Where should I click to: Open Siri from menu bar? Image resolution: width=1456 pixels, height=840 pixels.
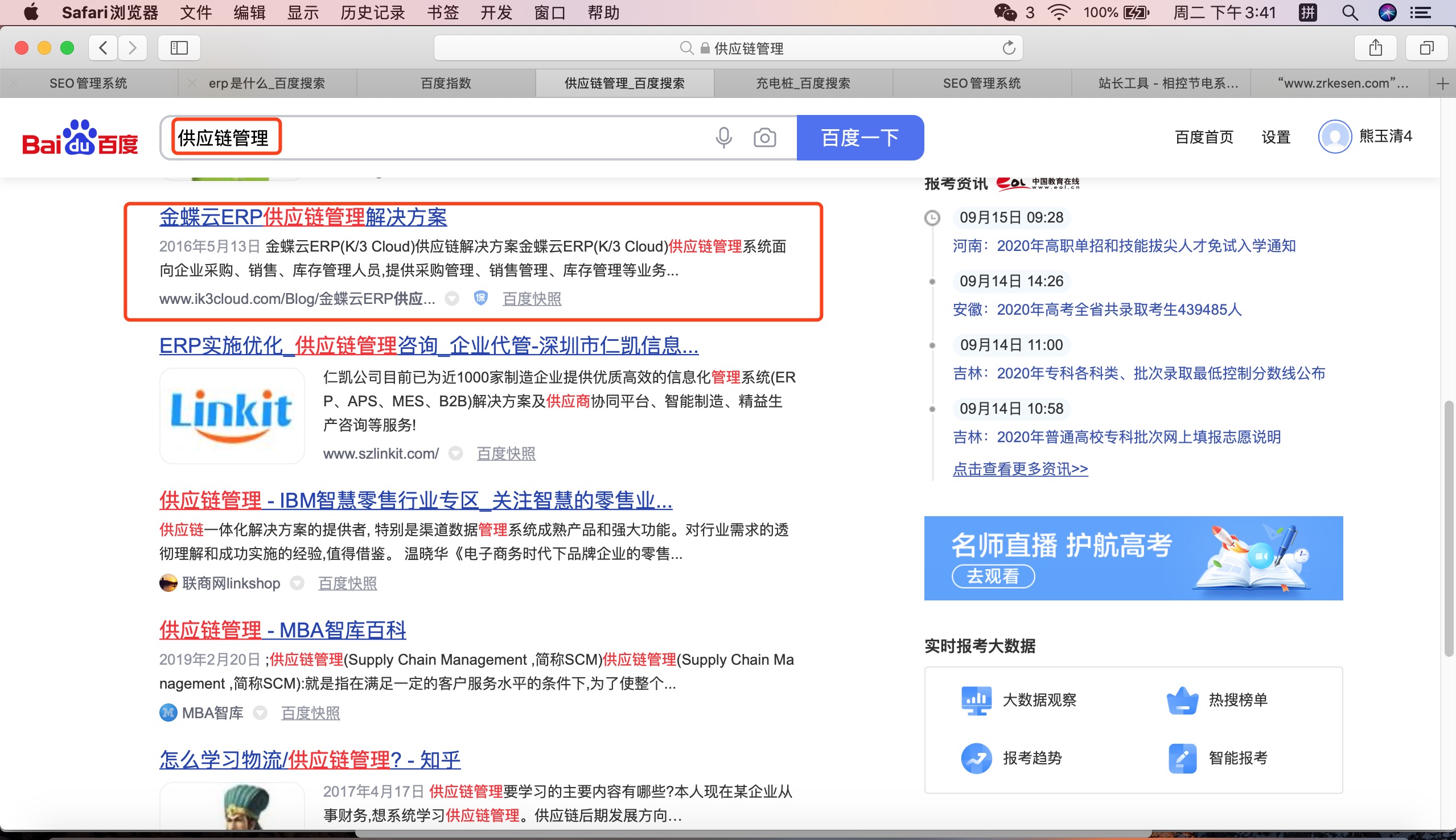click(x=1387, y=13)
